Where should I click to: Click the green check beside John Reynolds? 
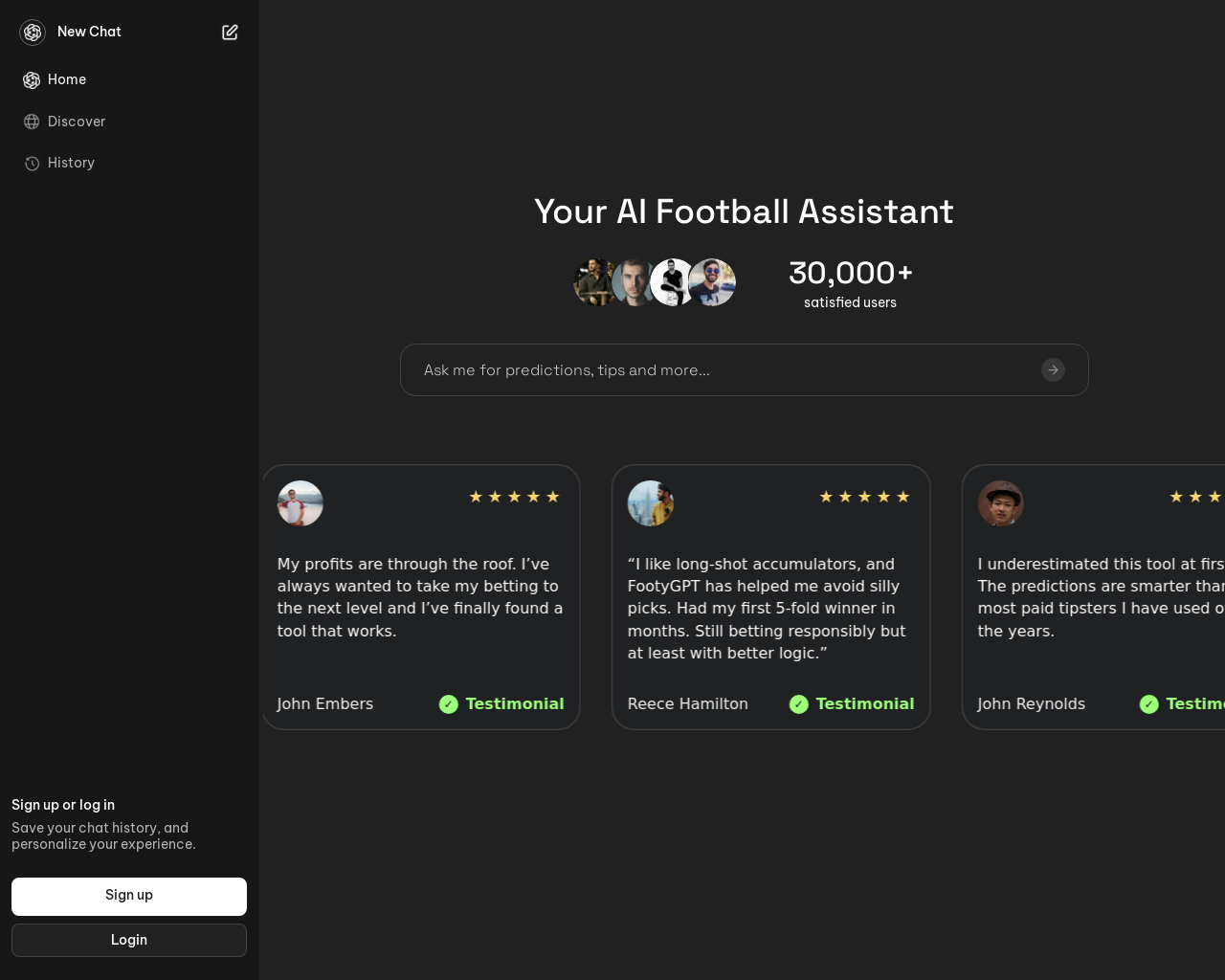1149,704
